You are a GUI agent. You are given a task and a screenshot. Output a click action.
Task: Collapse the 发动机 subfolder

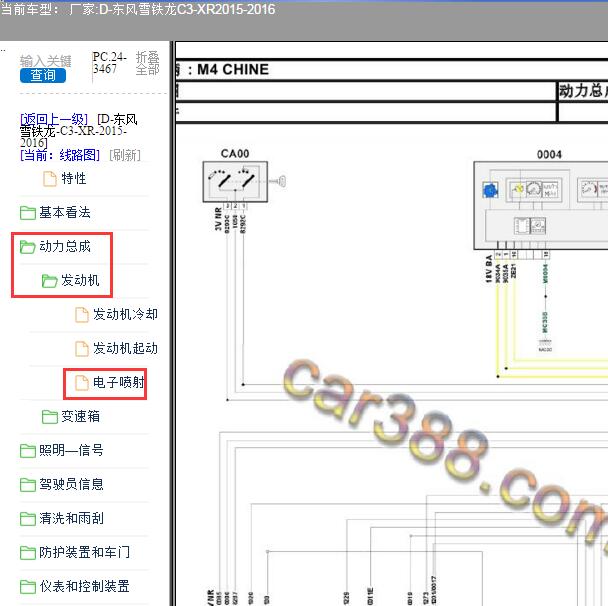[x=80, y=280]
